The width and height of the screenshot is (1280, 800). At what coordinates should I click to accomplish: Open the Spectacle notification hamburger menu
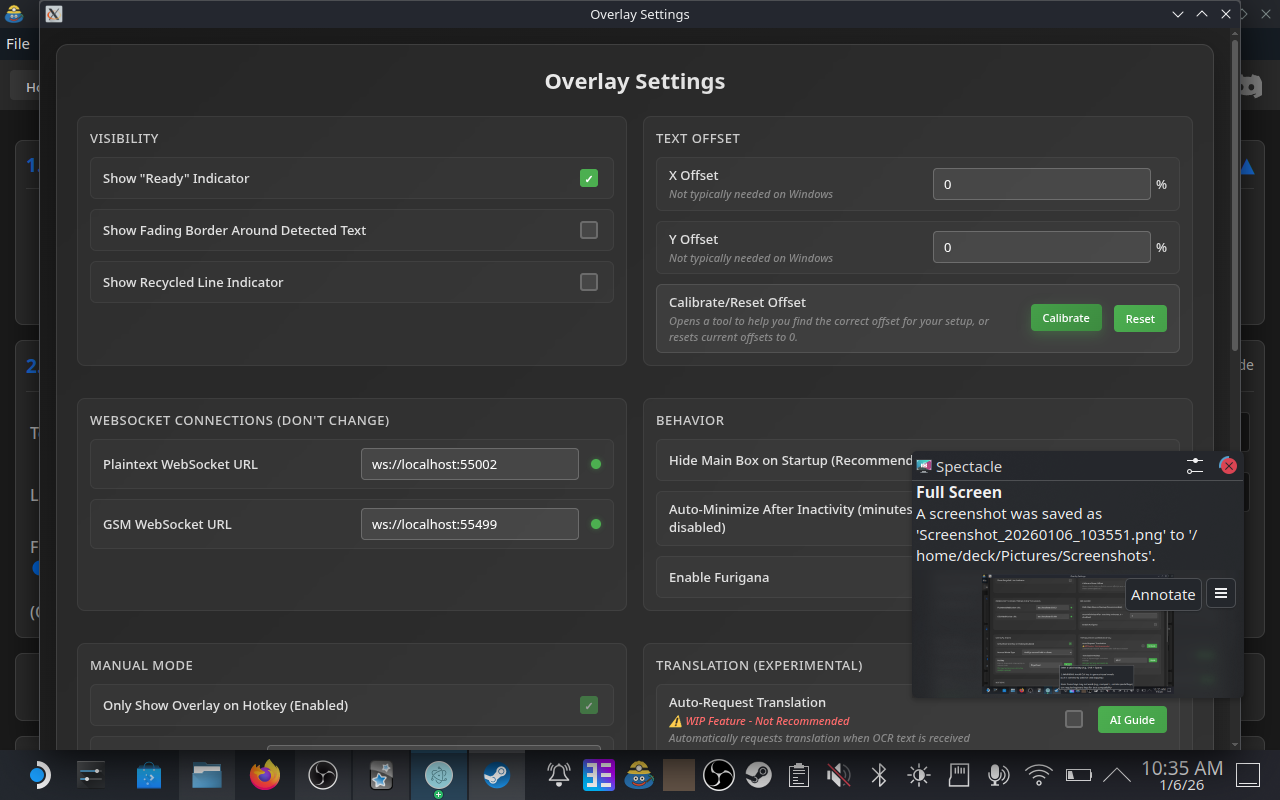click(1220, 593)
